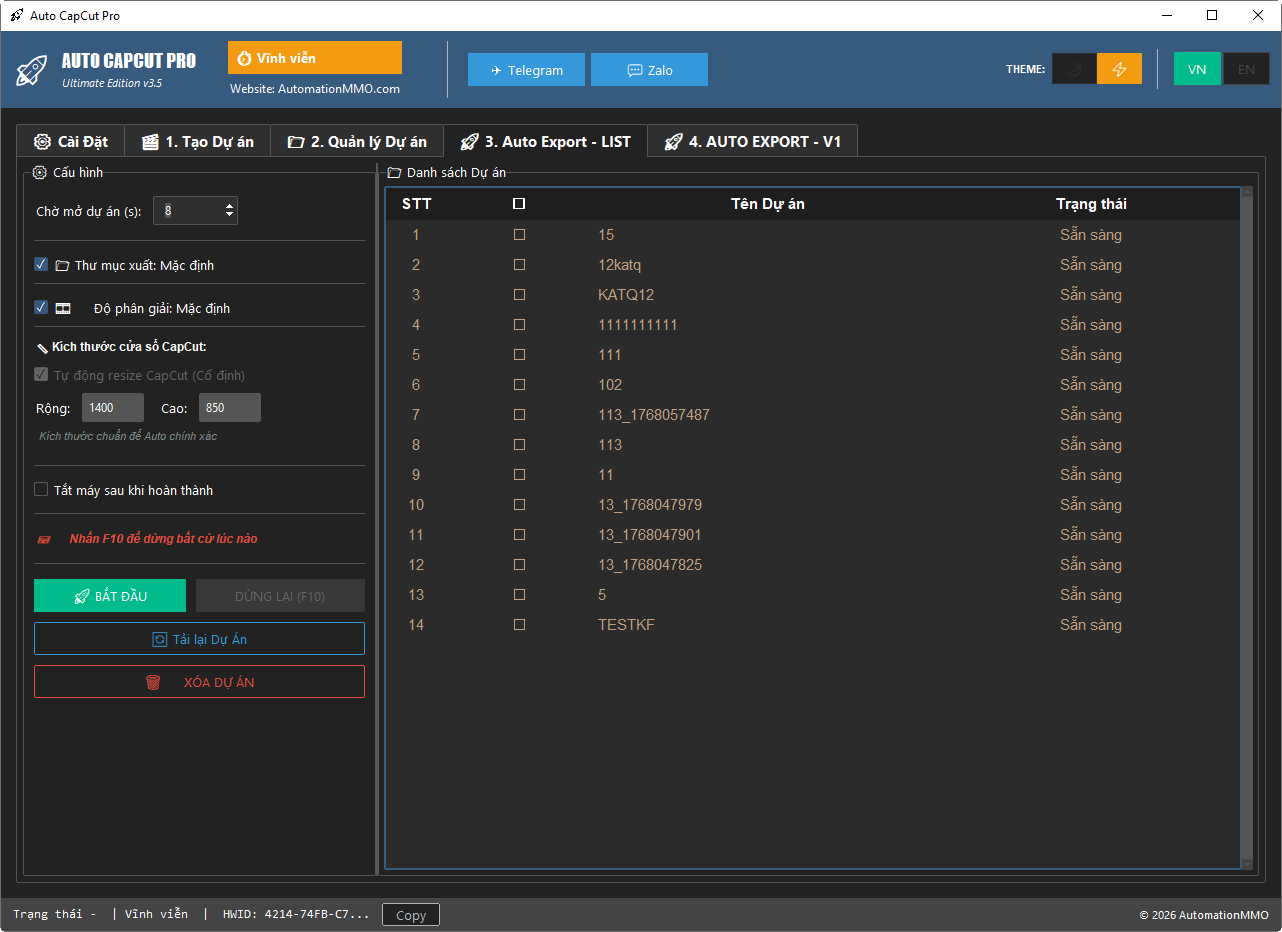Click the Tải lại Dự Án reload button
1282x932 pixels.
pos(199,639)
